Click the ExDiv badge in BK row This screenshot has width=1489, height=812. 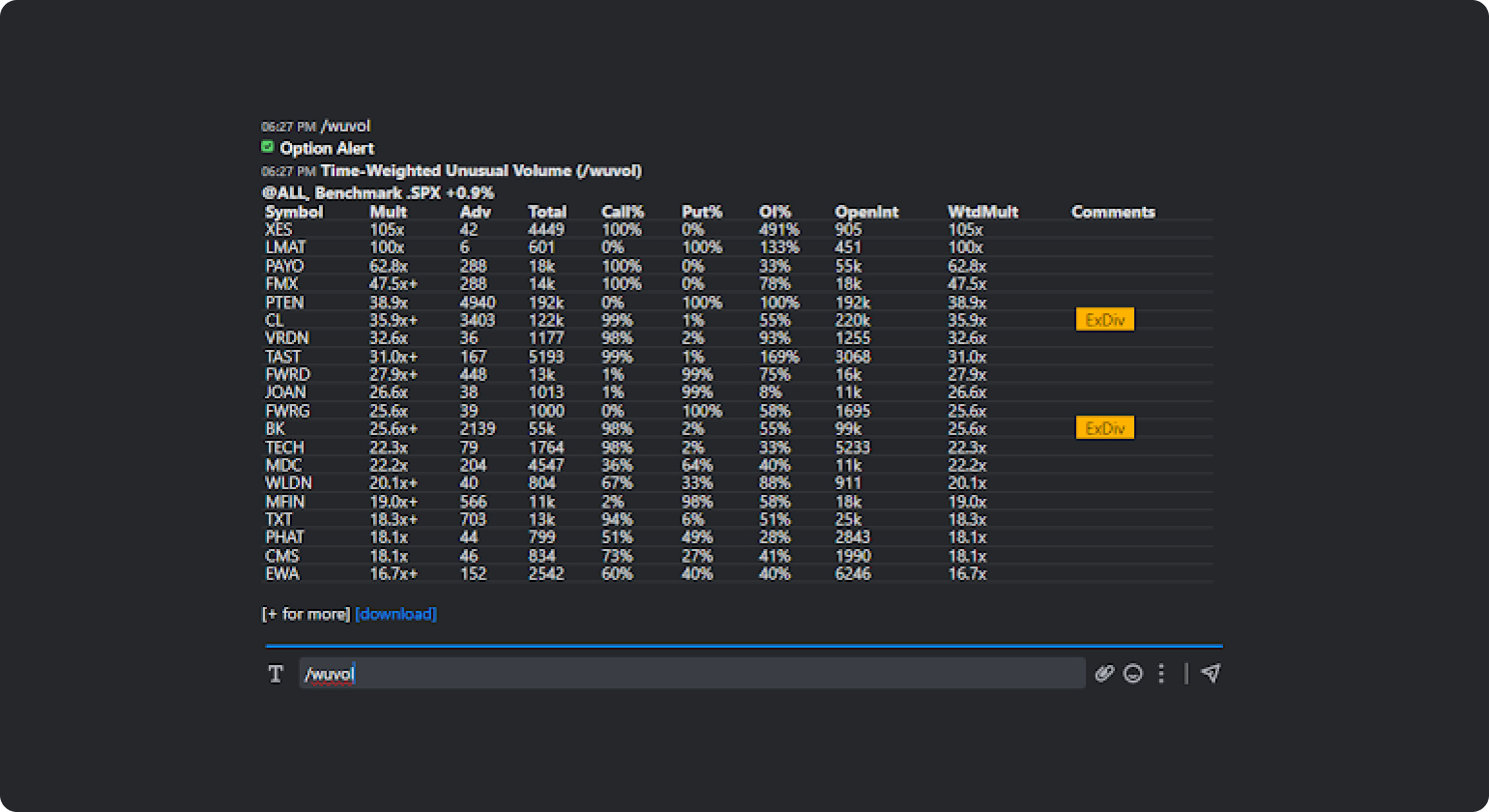pos(1104,428)
